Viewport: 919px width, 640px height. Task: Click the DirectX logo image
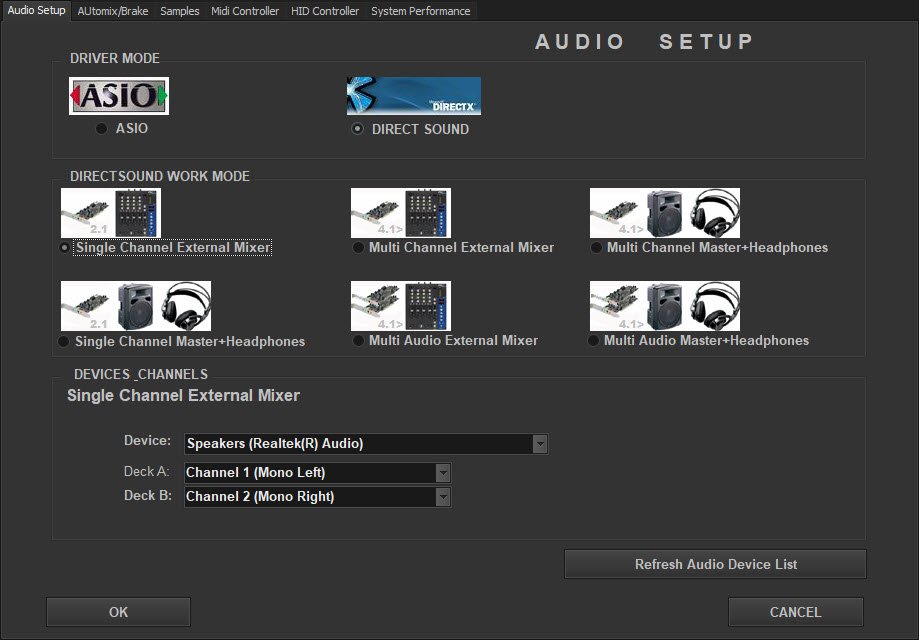click(x=413, y=96)
